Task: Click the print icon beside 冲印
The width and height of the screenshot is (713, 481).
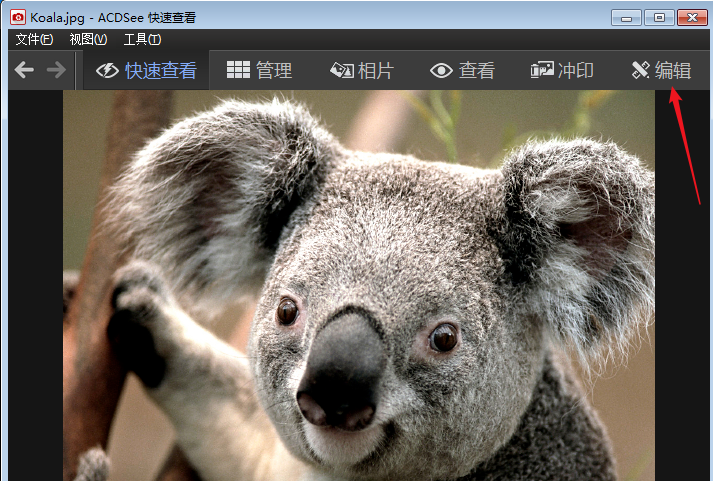Action: (x=542, y=70)
